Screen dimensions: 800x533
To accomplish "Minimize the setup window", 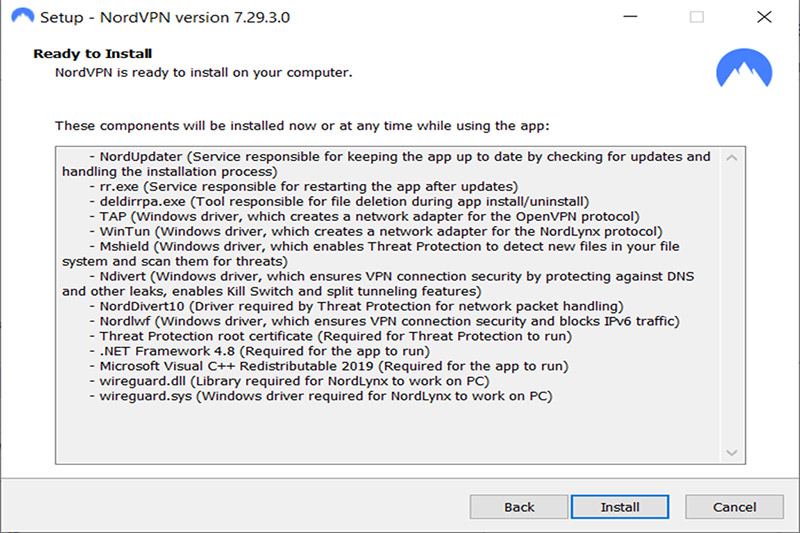I will click(630, 16).
